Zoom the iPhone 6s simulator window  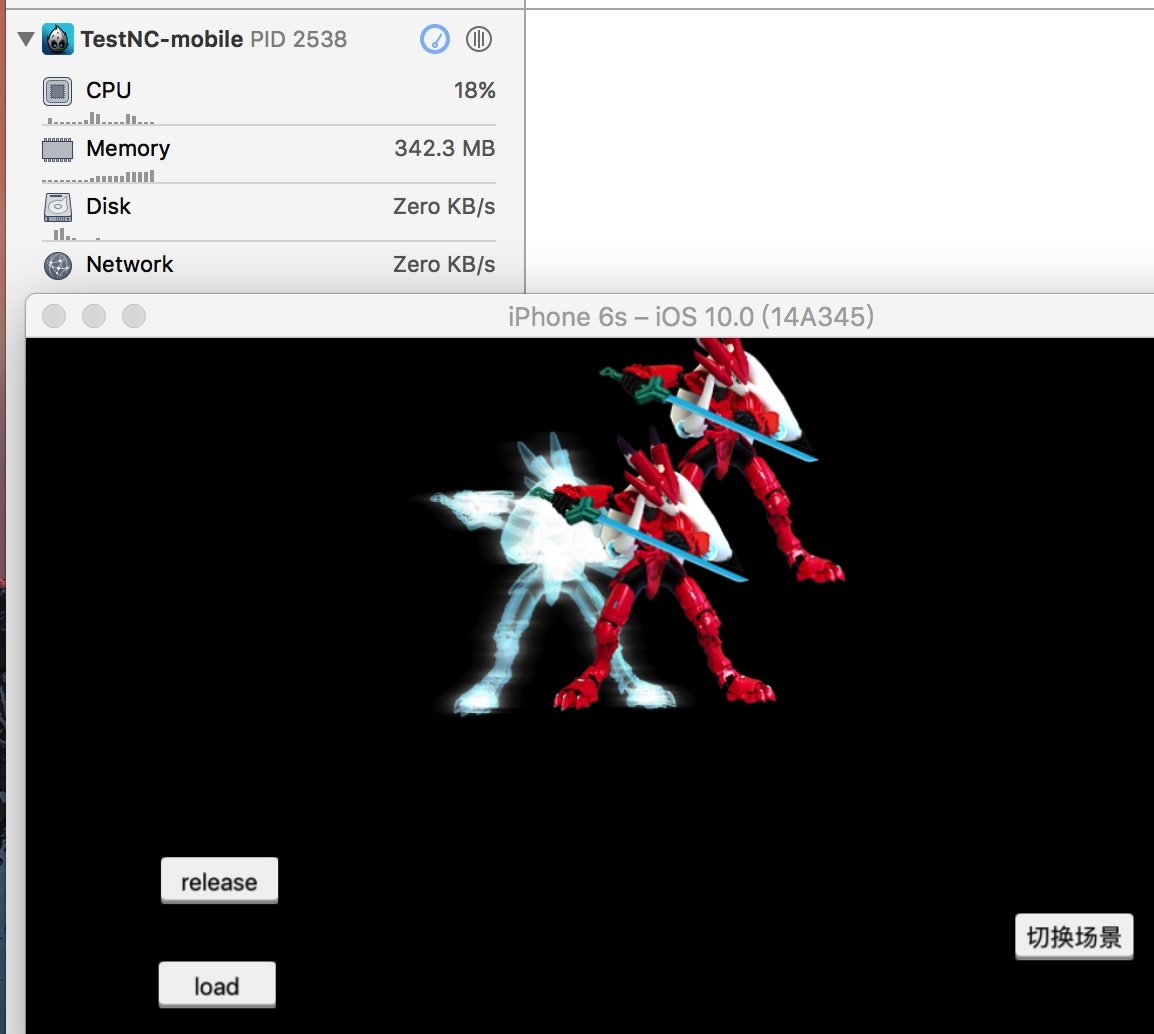coord(133,316)
